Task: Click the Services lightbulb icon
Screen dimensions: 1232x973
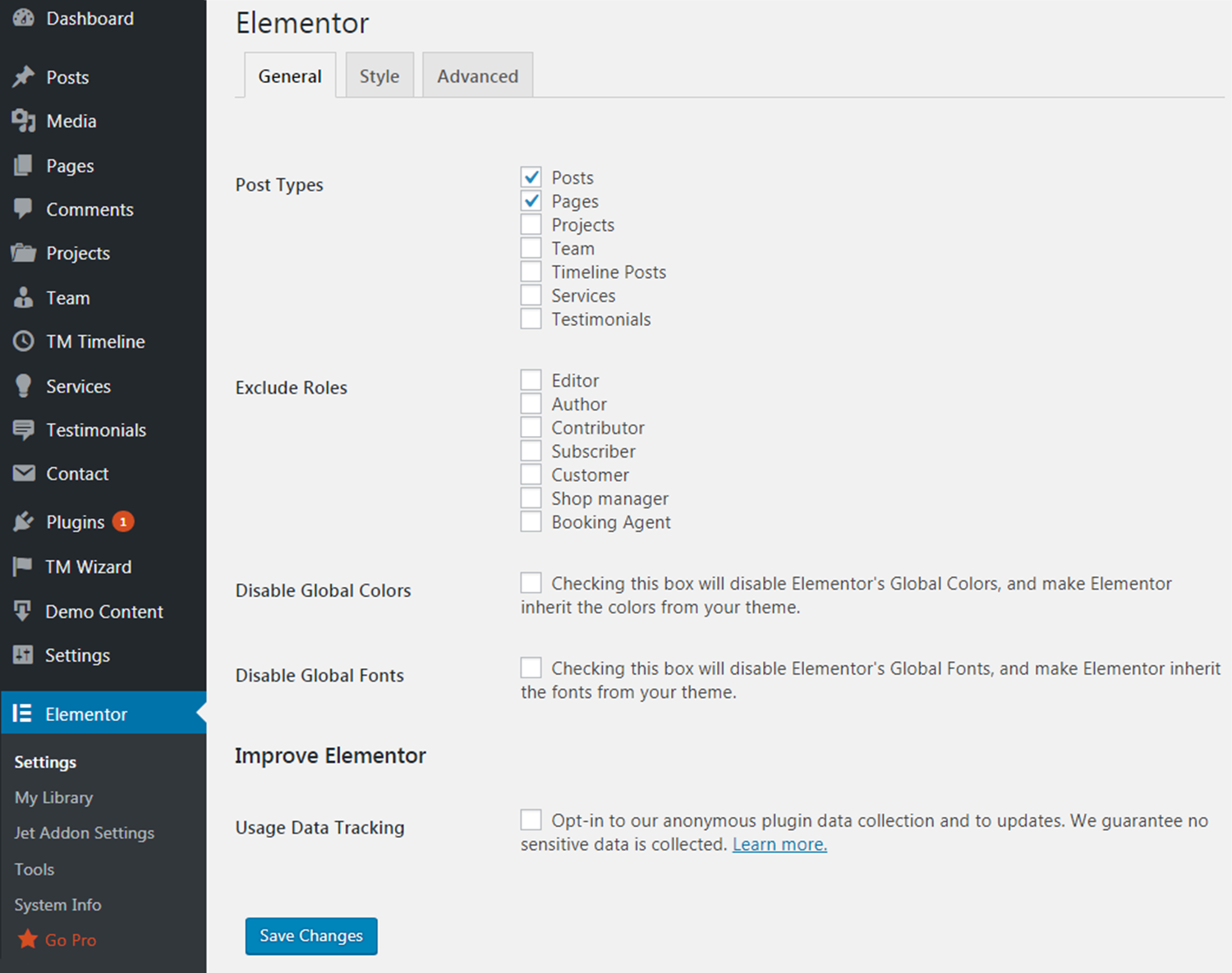Action: (x=24, y=386)
